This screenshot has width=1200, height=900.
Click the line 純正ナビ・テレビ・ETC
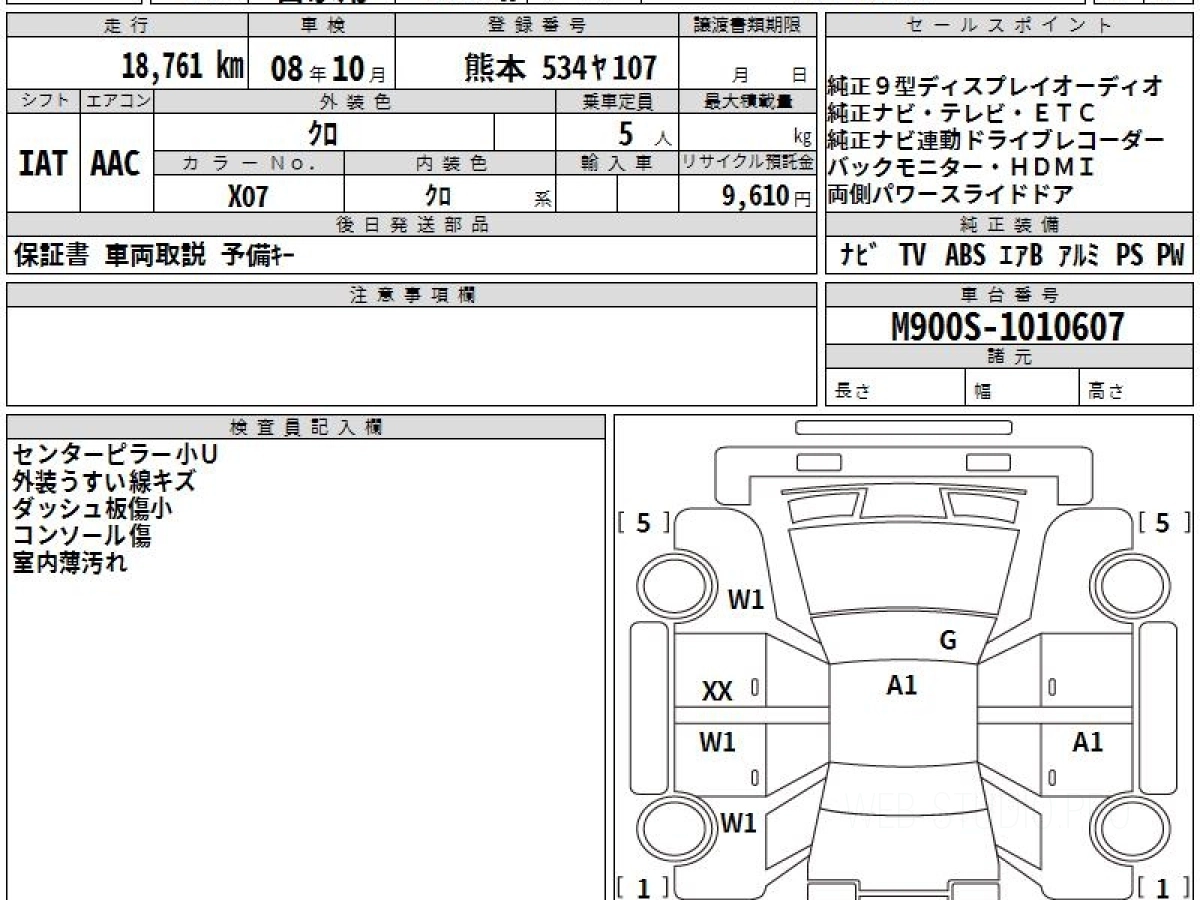tap(961, 113)
